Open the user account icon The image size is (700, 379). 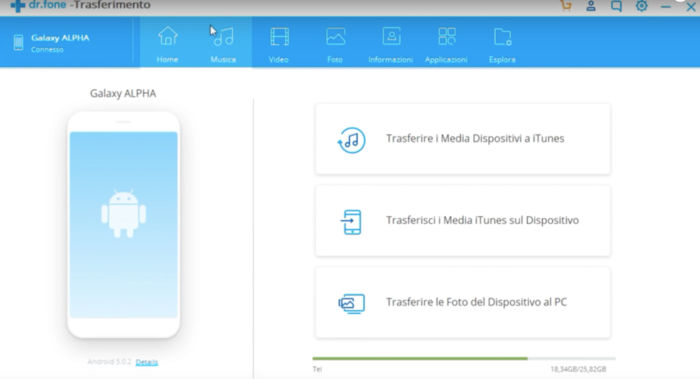click(x=591, y=6)
